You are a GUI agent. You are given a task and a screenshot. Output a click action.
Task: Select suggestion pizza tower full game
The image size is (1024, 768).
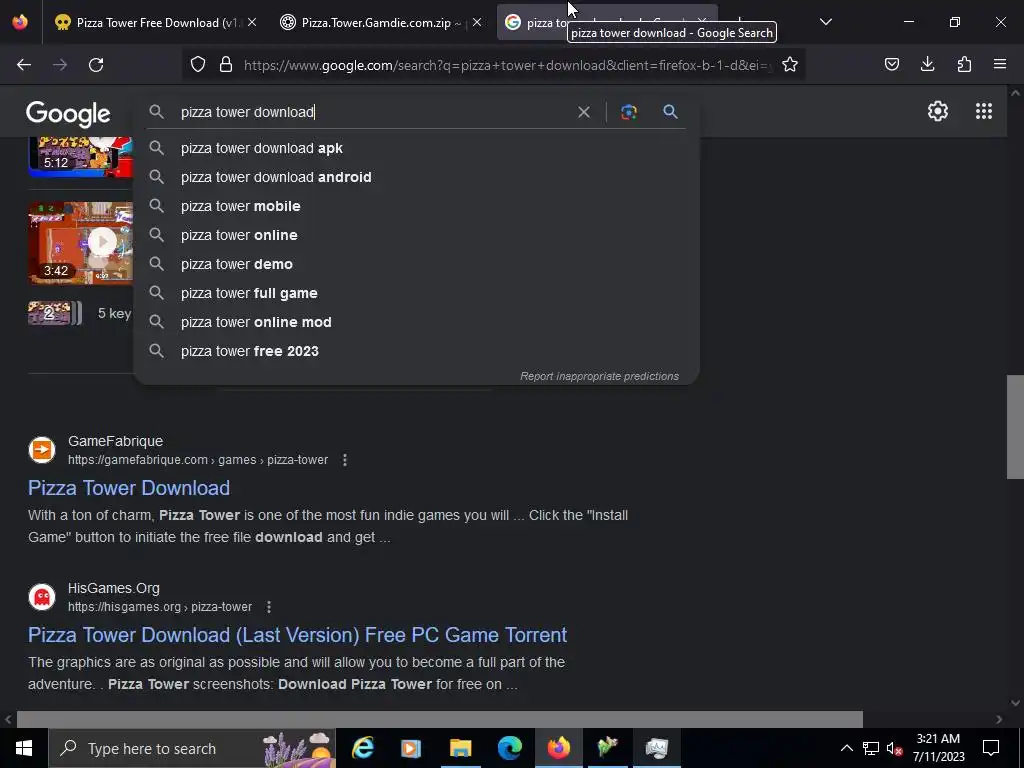pyautogui.click(x=416, y=293)
